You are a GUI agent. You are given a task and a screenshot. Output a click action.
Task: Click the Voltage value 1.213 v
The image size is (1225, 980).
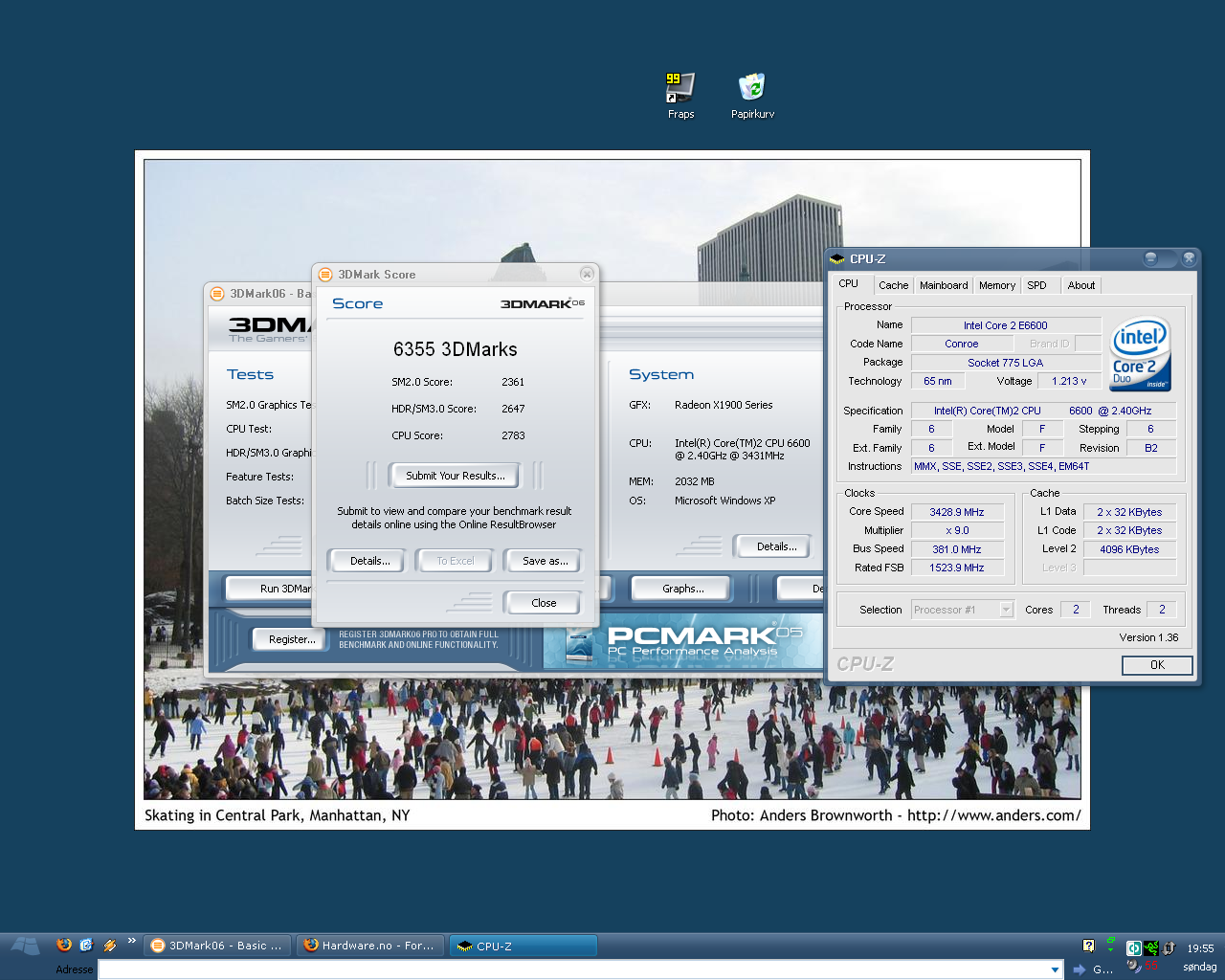point(1069,381)
